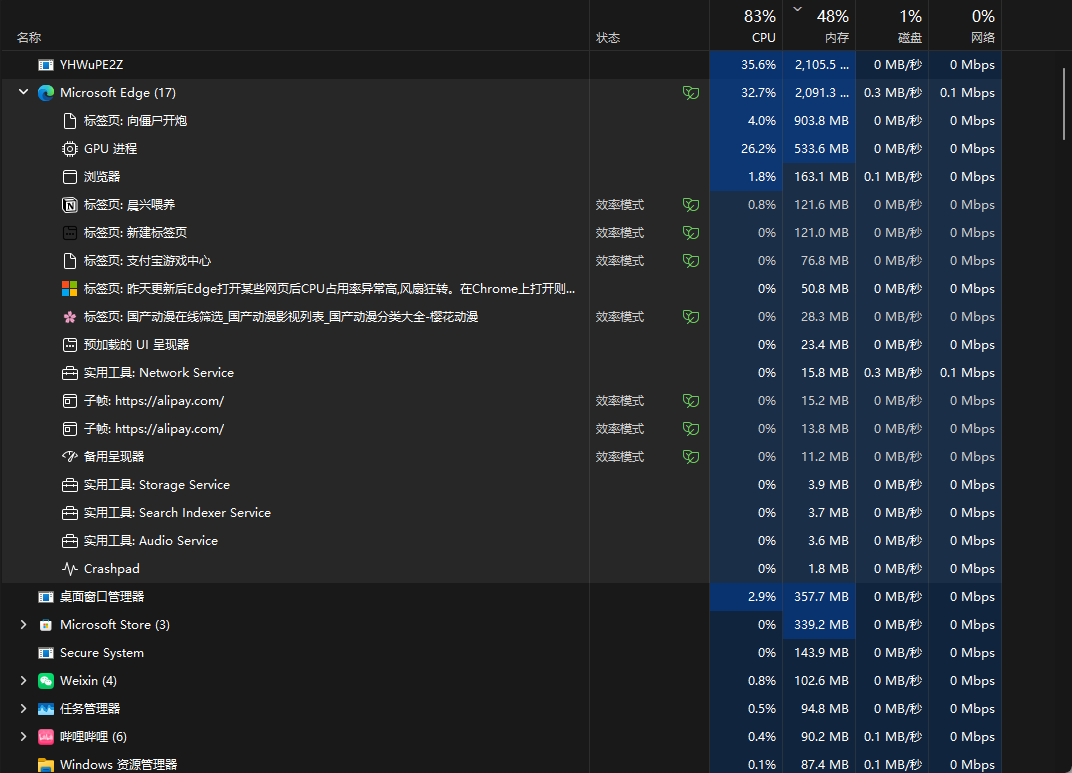Screen dimensions: 1072x773
Task: Click the Microsoft logo icon in Edge tab row
Action: (70, 289)
